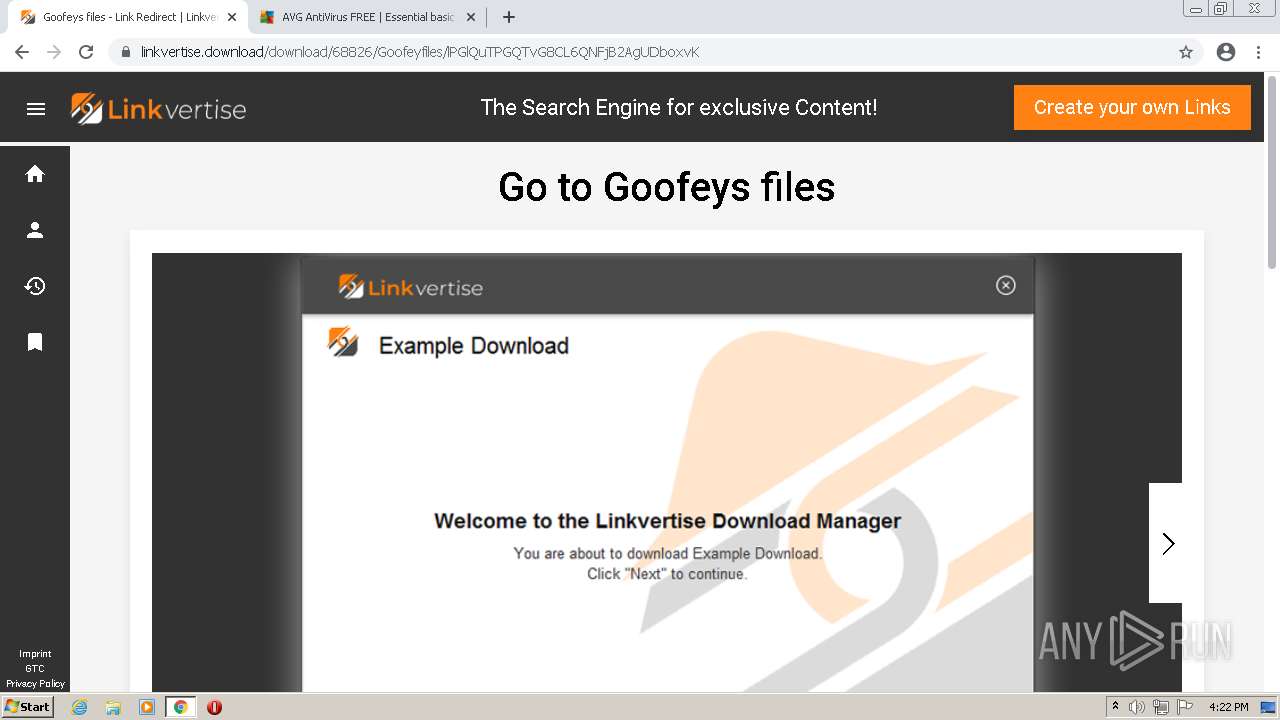Open the file explorer taskbar icon
1280x720 pixels.
coord(113,707)
